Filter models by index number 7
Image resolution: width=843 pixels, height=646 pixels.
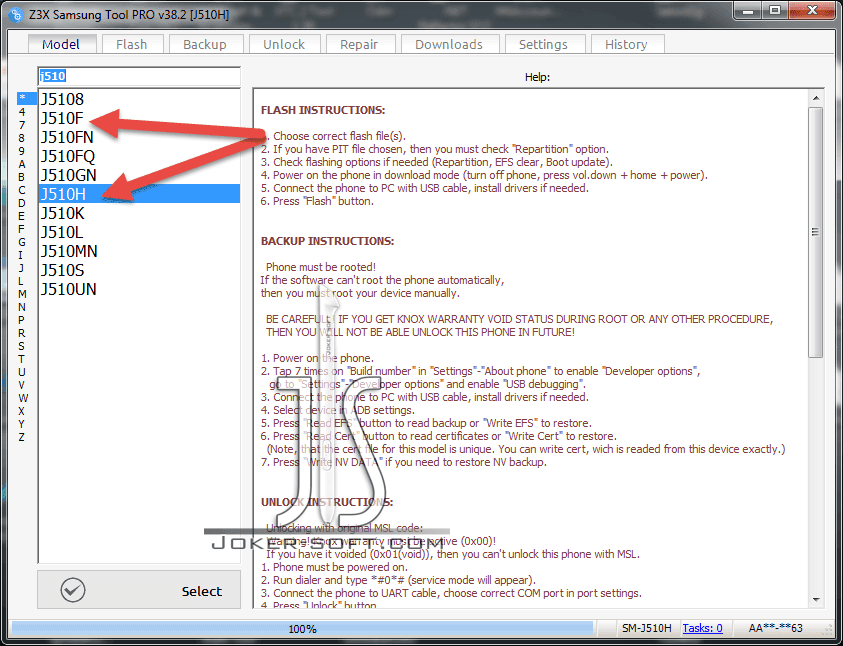22,125
